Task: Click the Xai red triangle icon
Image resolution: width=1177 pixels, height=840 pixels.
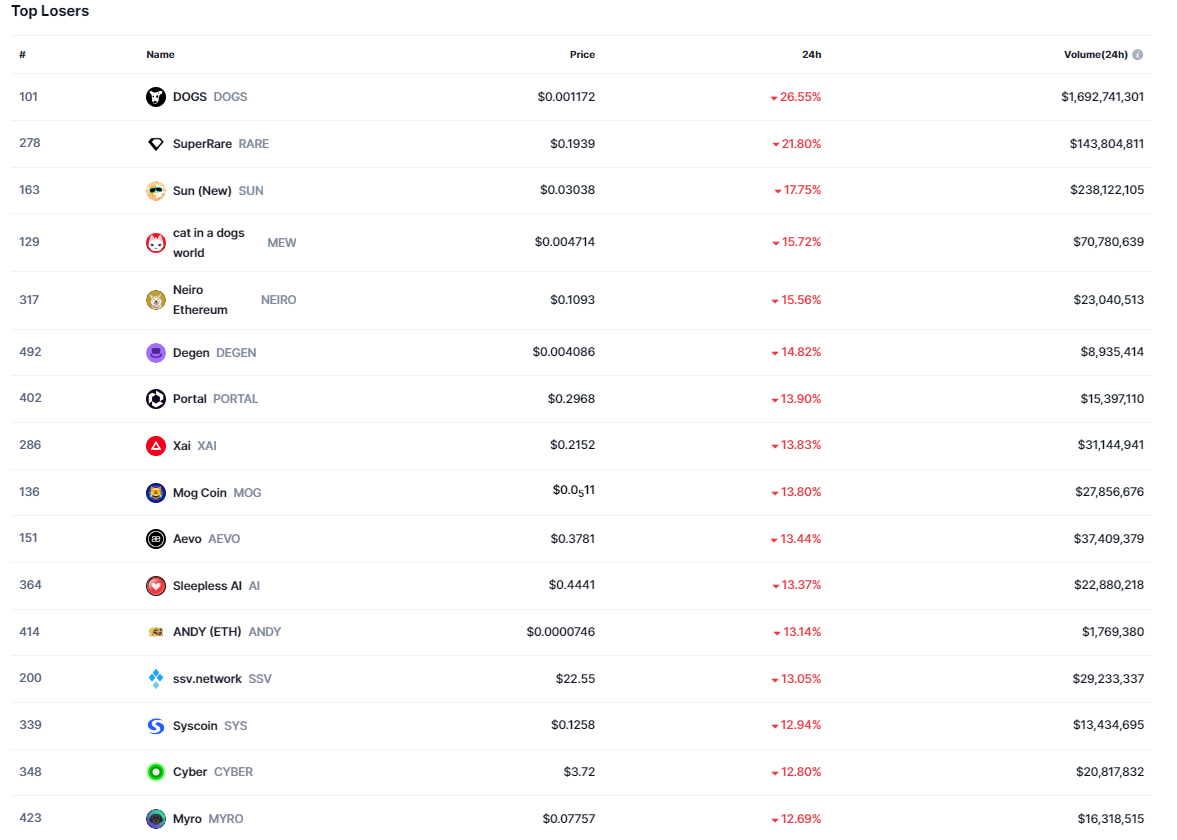Action: (x=156, y=446)
